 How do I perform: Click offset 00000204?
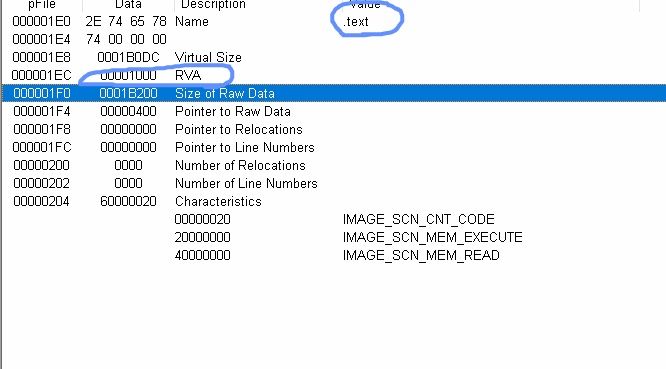(42, 201)
